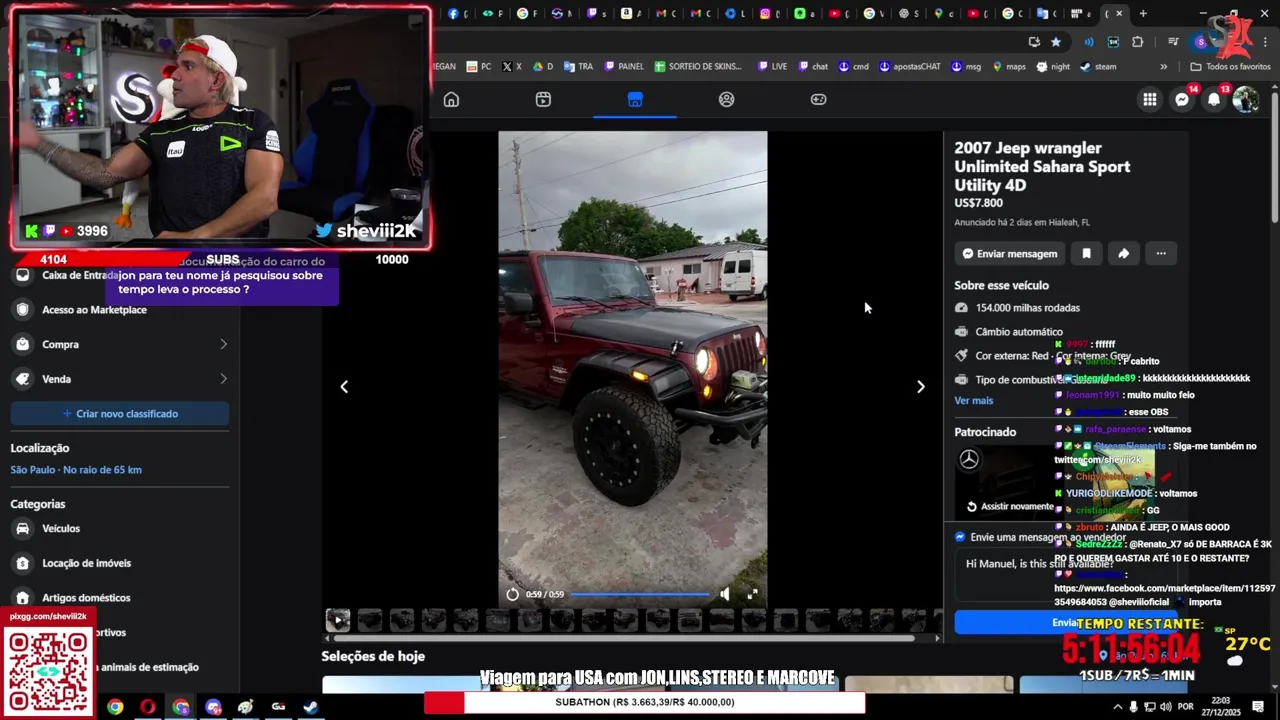Select the first video thumbnail in strip
The width and height of the screenshot is (1280, 720).
coord(338,620)
